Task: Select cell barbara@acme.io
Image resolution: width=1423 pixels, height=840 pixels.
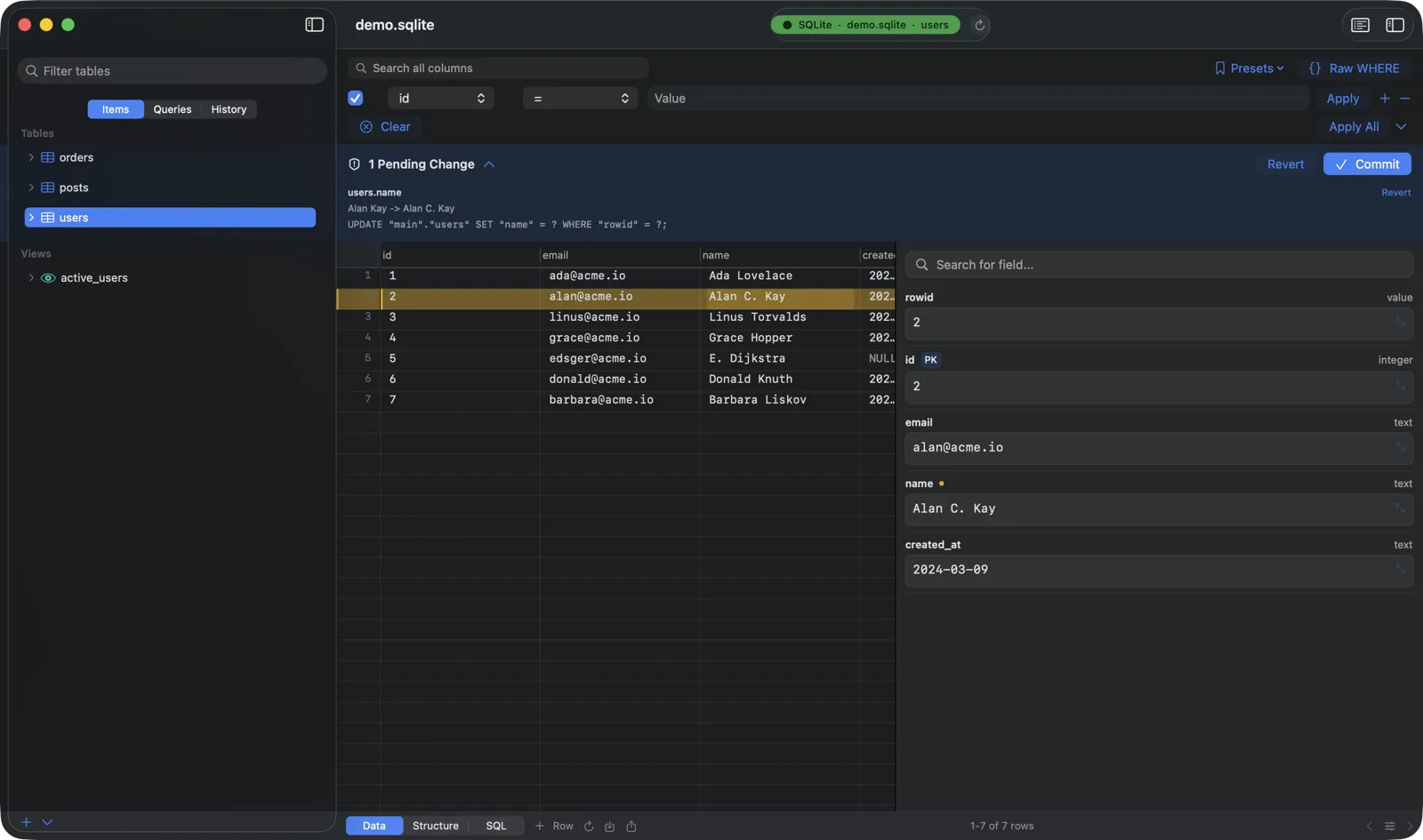Action: pyautogui.click(x=620, y=400)
